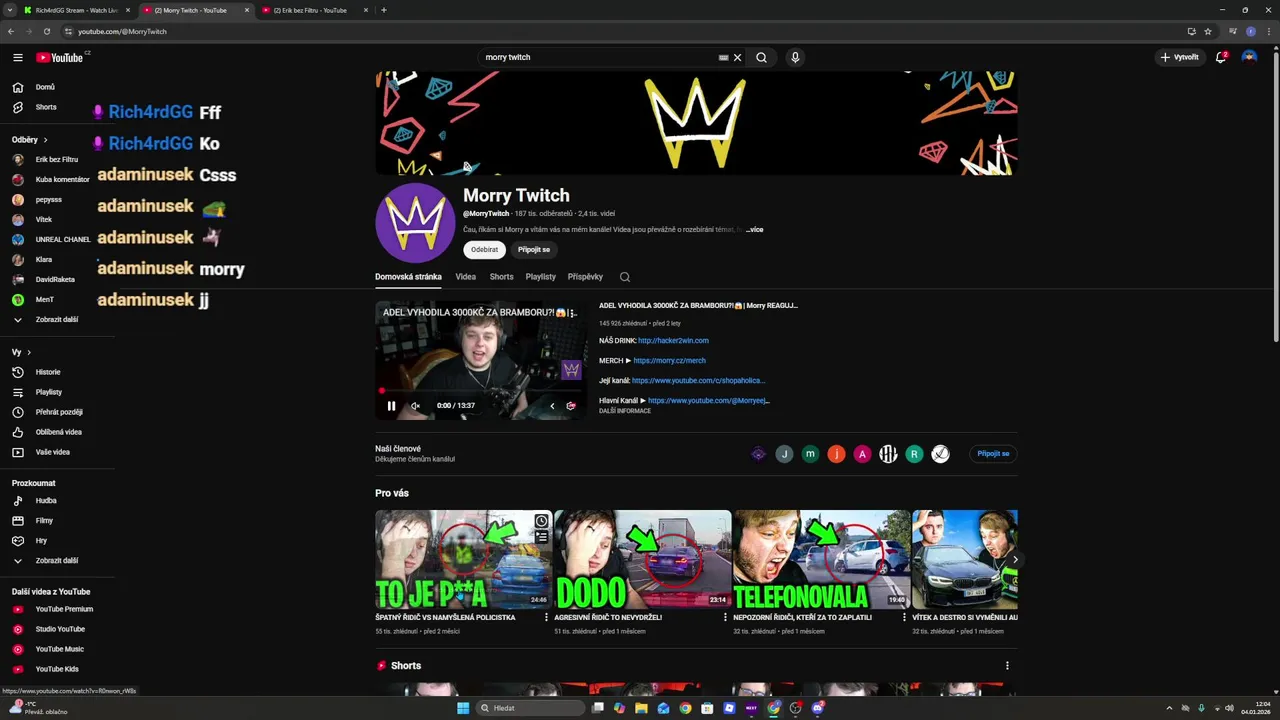Click DALŠÍ INFORMACE under description
The image size is (1280, 720).
coord(625,411)
